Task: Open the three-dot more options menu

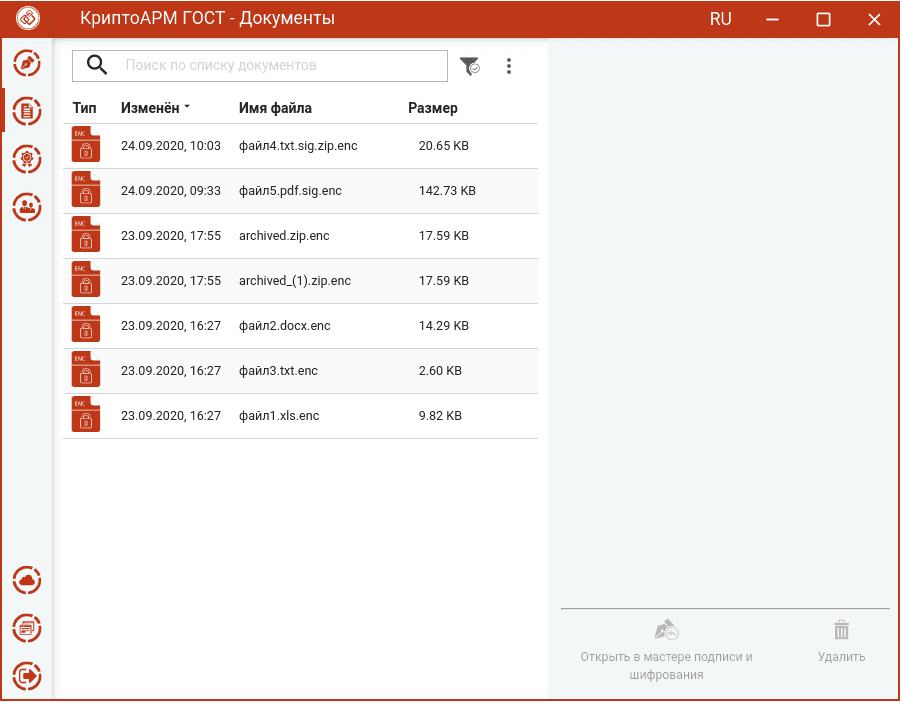Action: tap(509, 66)
